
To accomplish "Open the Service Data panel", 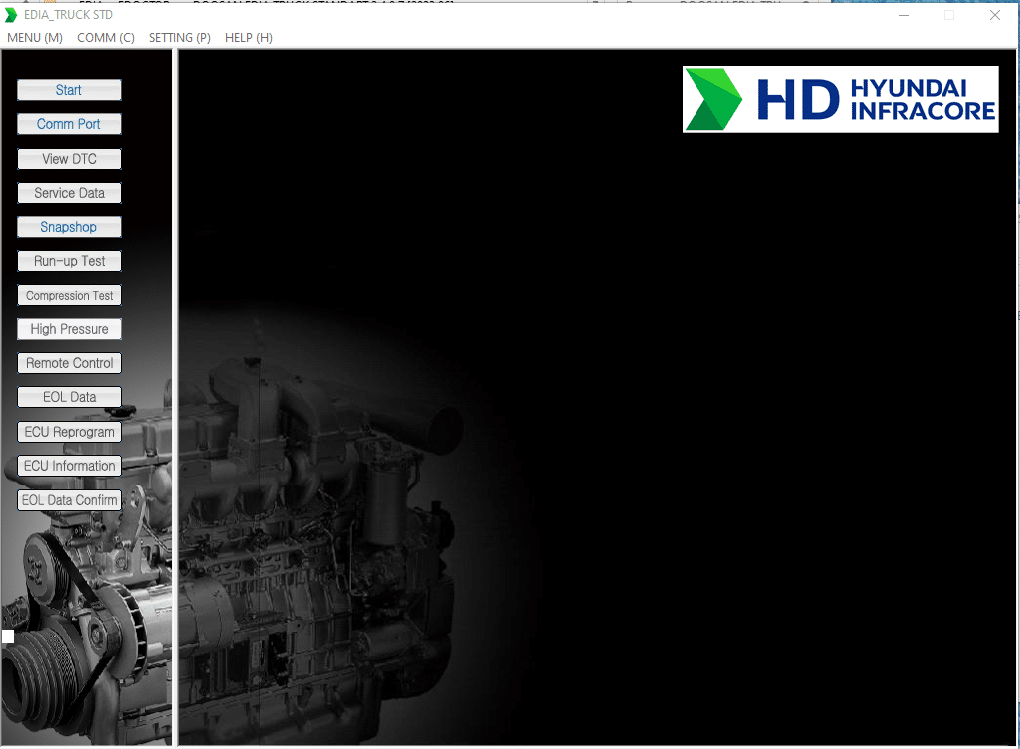I will click(69, 193).
